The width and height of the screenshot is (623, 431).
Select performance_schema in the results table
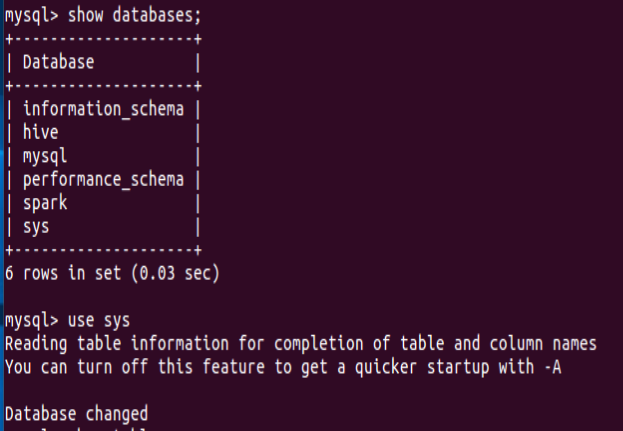coord(103,180)
